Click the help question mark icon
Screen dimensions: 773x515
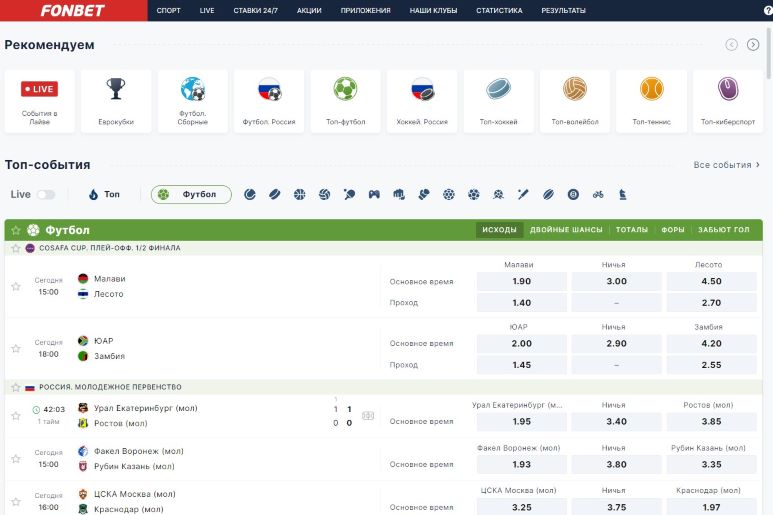(768, 10)
